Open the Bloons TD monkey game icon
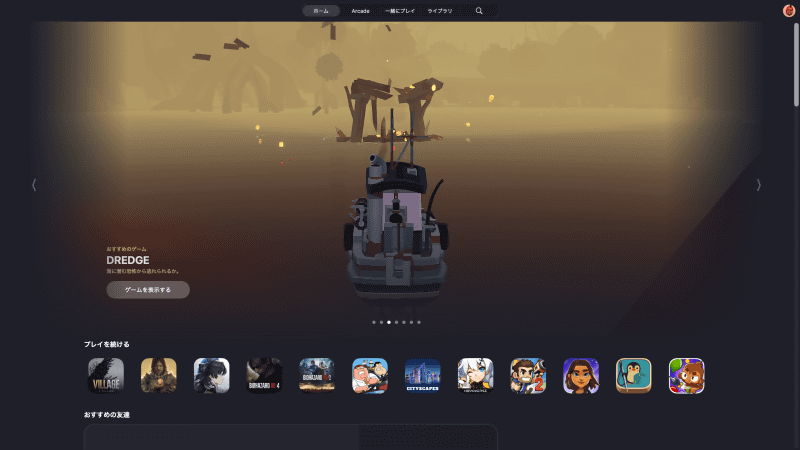Screen dimensions: 800x450 tap(687, 376)
